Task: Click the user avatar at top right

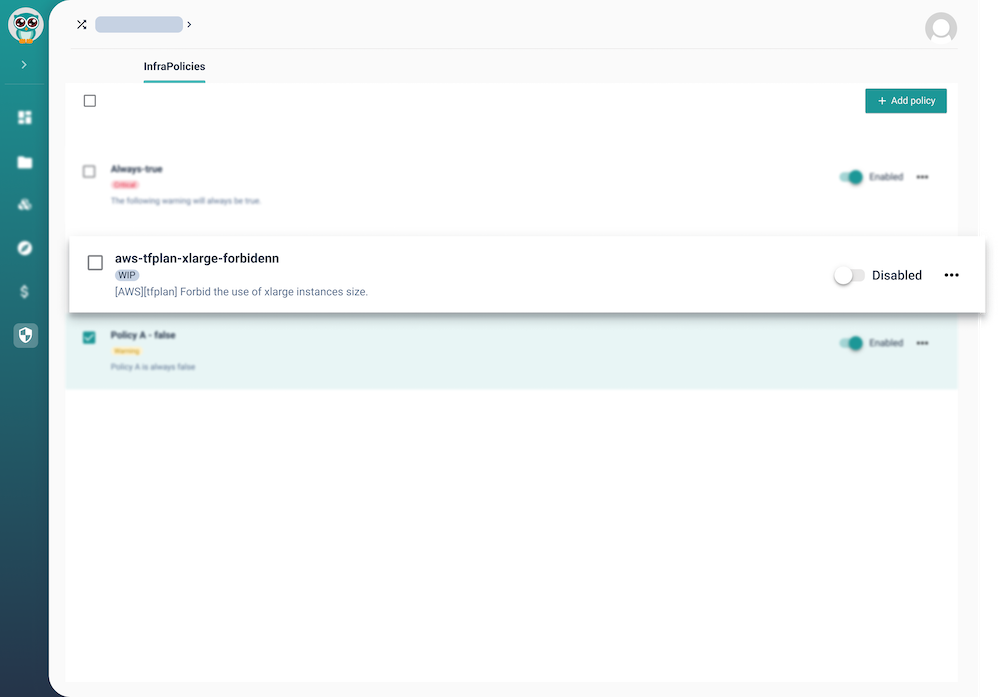Action: (x=940, y=28)
